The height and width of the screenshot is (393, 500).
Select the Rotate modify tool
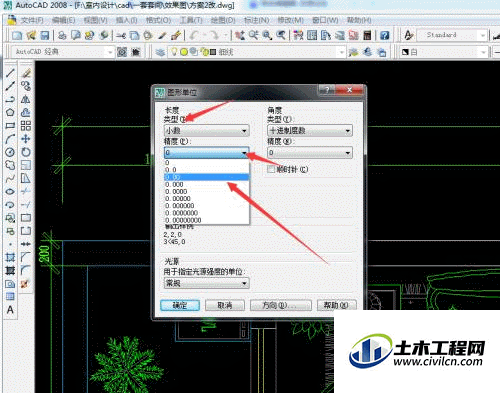point(26,152)
